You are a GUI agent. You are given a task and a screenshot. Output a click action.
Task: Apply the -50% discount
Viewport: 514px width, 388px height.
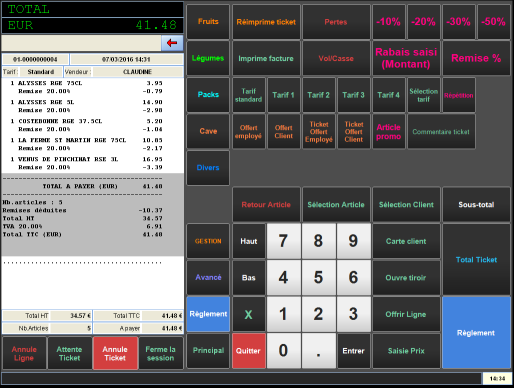click(x=494, y=22)
